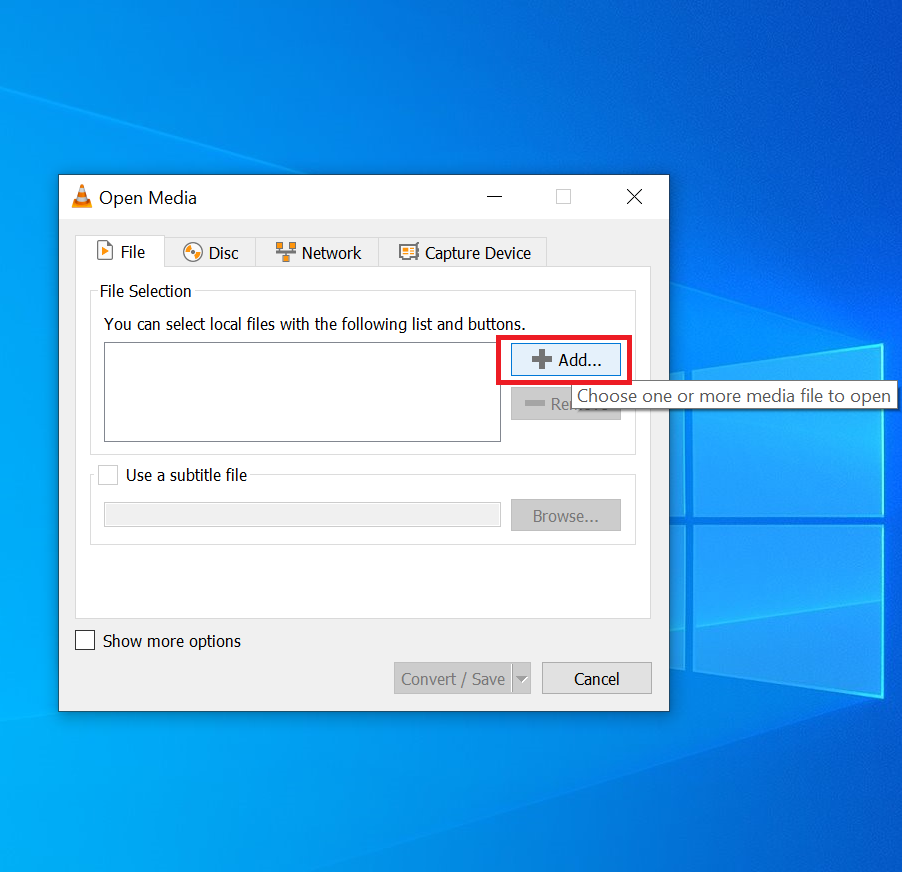The width and height of the screenshot is (902, 872).
Task: Enable the Use a subtitle file checkbox
Action: tap(108, 475)
